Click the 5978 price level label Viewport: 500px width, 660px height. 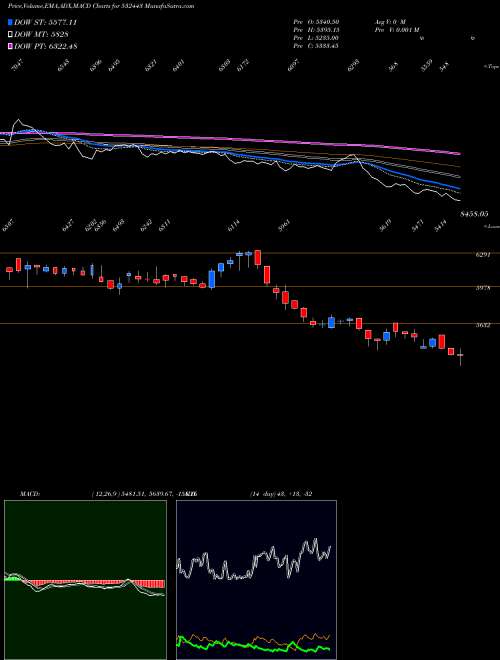[x=483, y=288]
